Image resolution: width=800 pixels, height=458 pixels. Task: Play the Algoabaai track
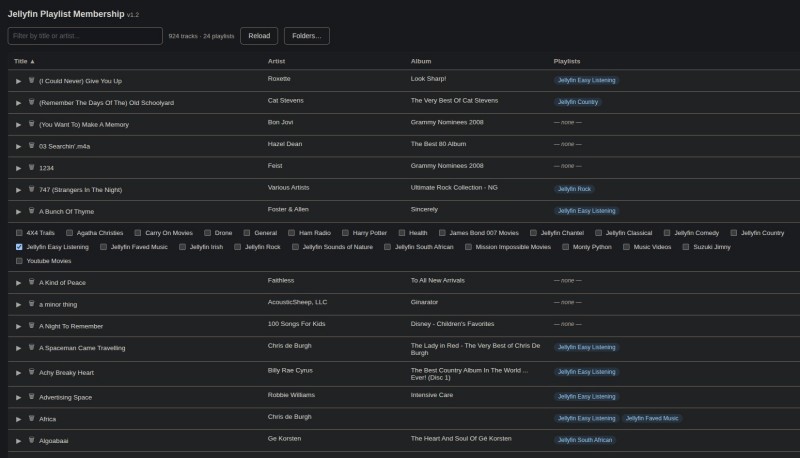(18, 441)
